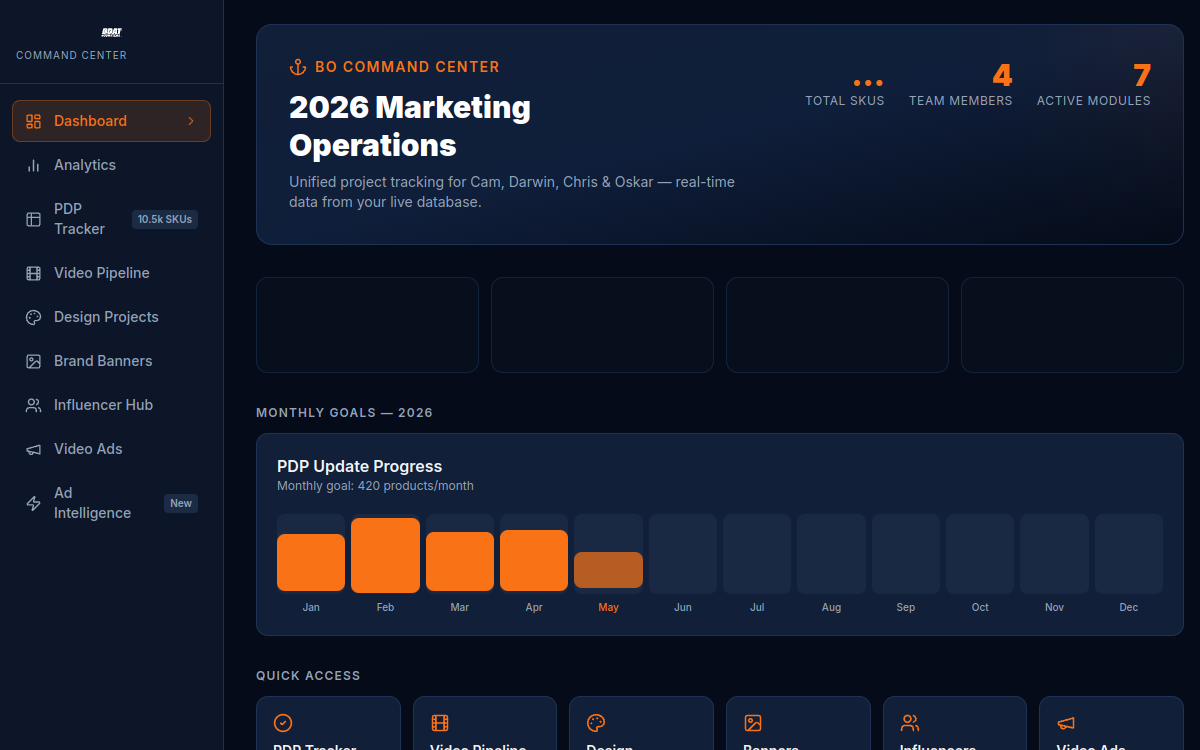Screen dimensions: 1200x750
Task: Open the Dashboard menu item
Action: click(x=111, y=121)
